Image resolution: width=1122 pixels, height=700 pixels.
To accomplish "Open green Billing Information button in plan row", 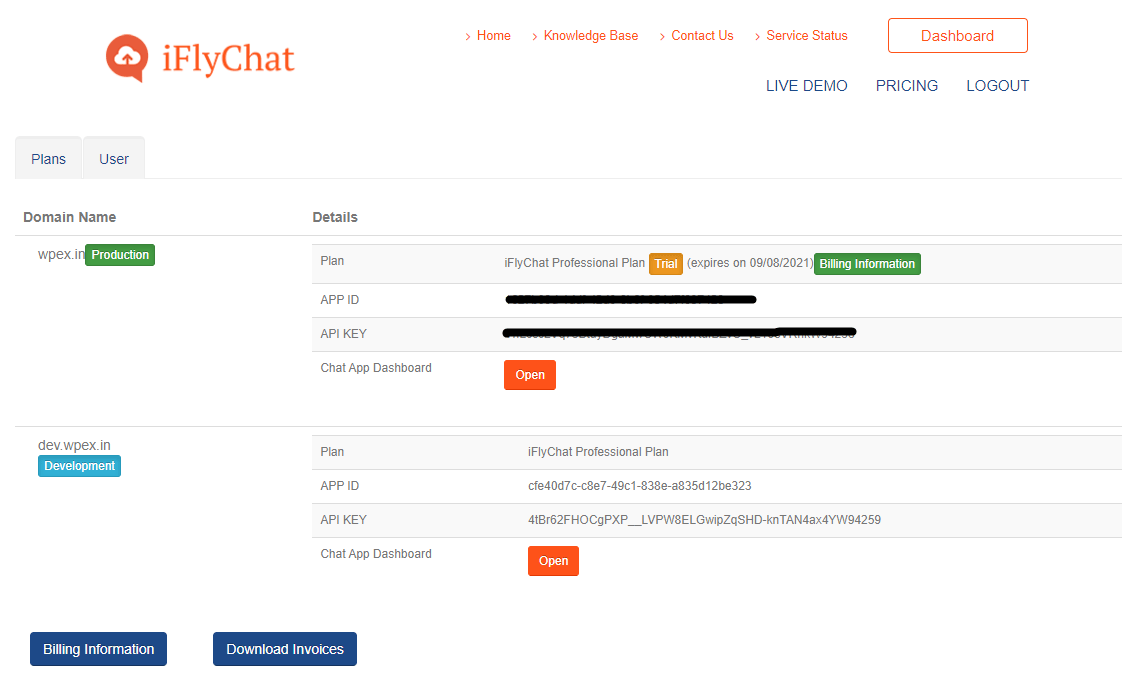I will (867, 264).
